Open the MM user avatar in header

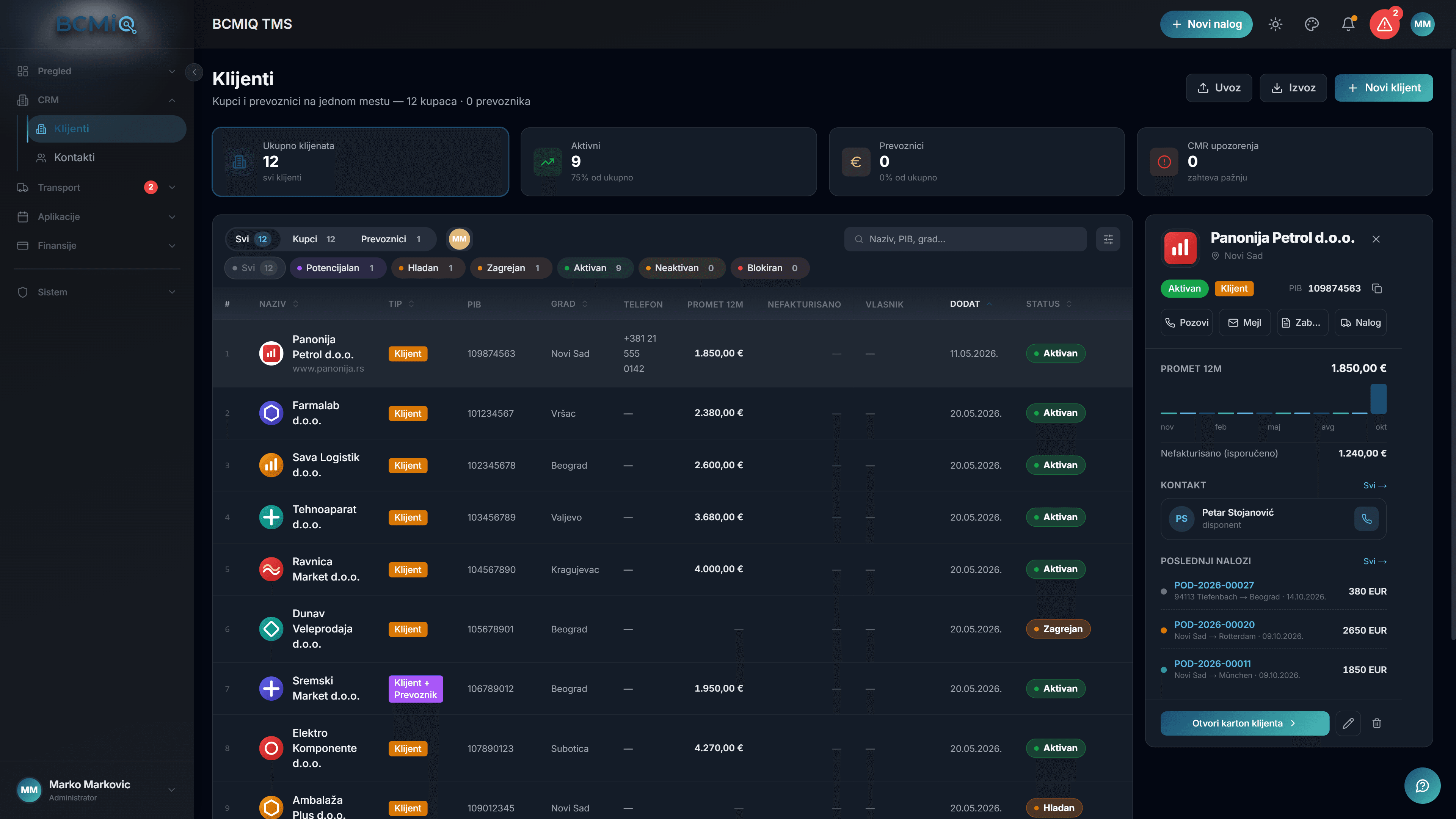pos(1422,24)
